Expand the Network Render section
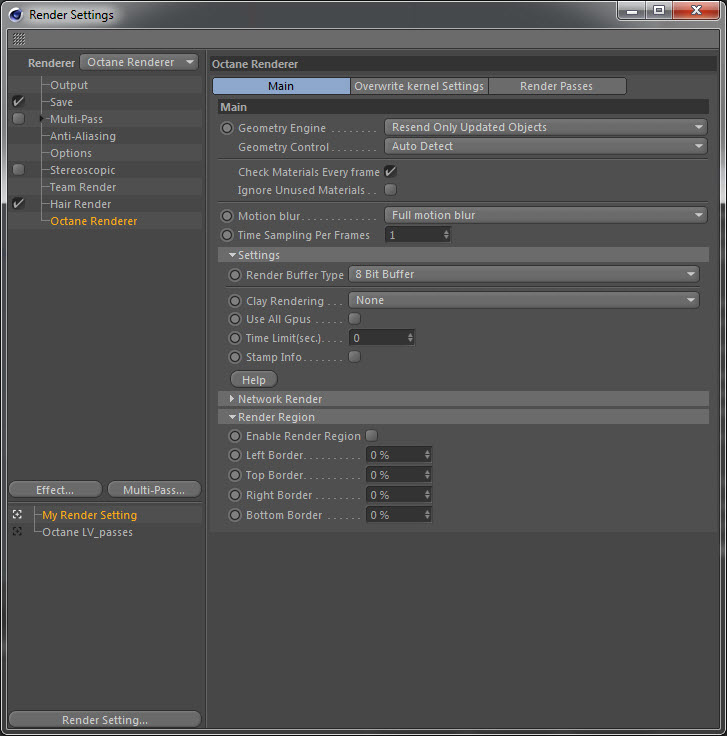 coord(232,399)
